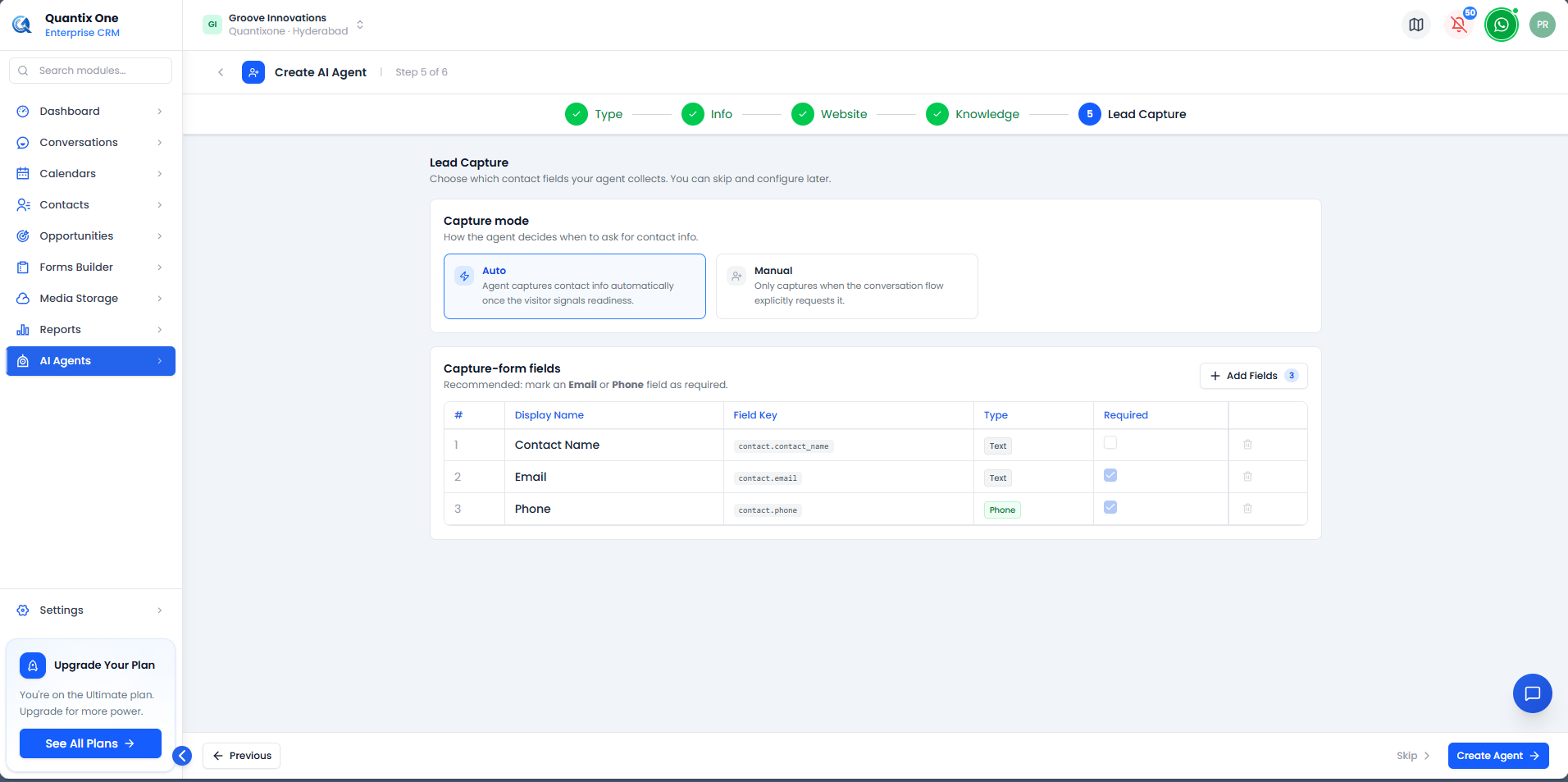
Task: Open Groove Innovations workspace switcher
Action: coord(284,25)
